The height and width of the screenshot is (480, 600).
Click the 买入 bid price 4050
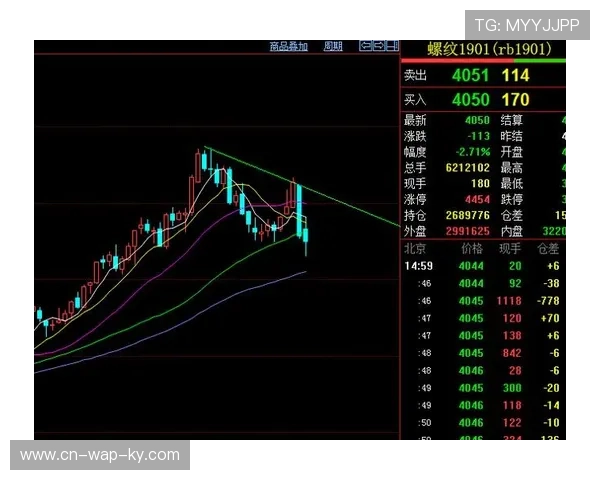tap(470, 100)
